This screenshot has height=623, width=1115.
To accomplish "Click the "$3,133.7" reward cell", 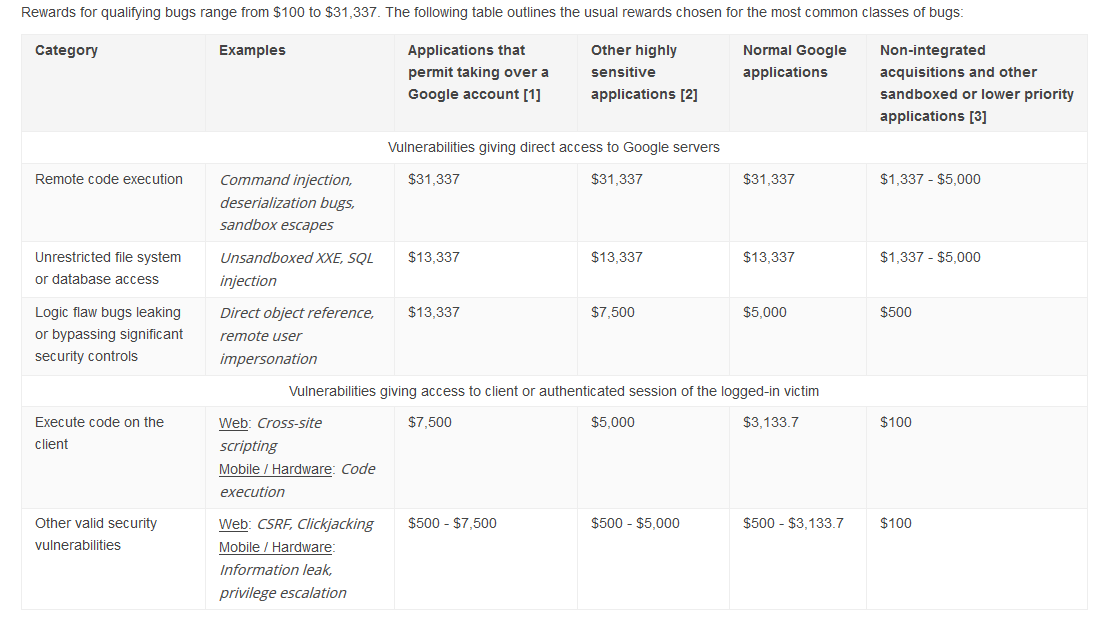I will coord(770,422).
